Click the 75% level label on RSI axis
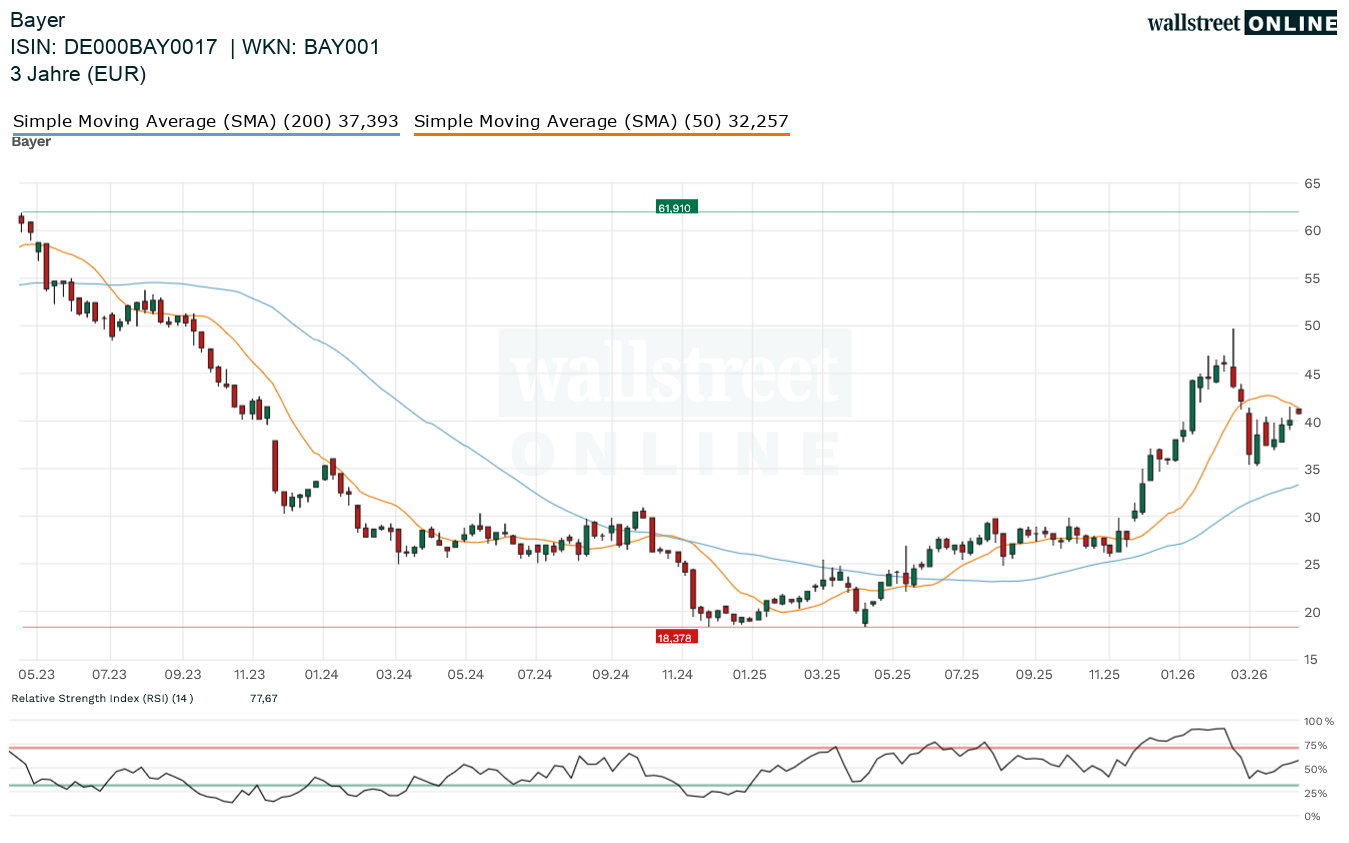This screenshot has width=1349, height=843. [1315, 746]
